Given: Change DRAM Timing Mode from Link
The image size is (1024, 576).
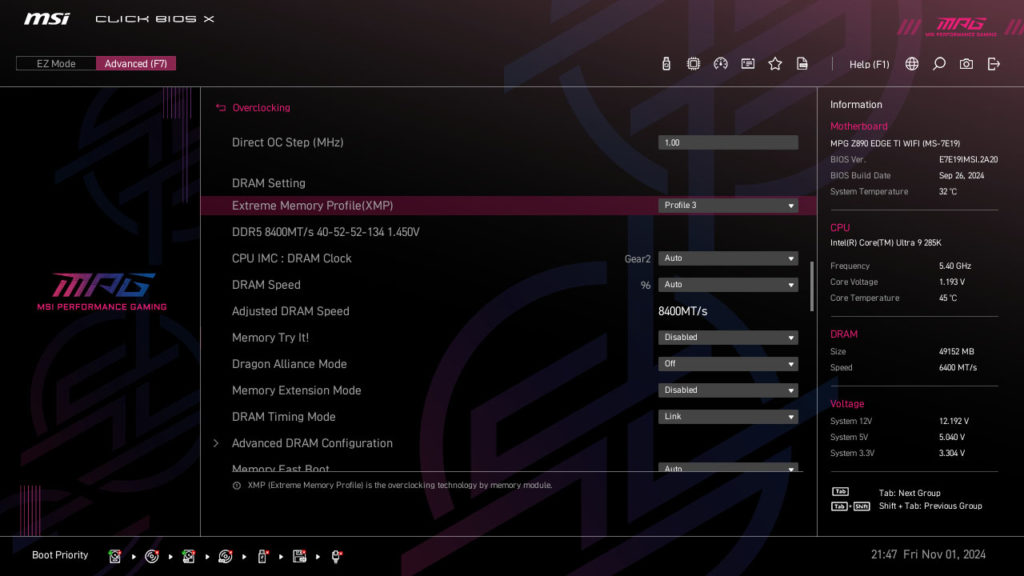Looking at the screenshot, I should click(x=728, y=416).
